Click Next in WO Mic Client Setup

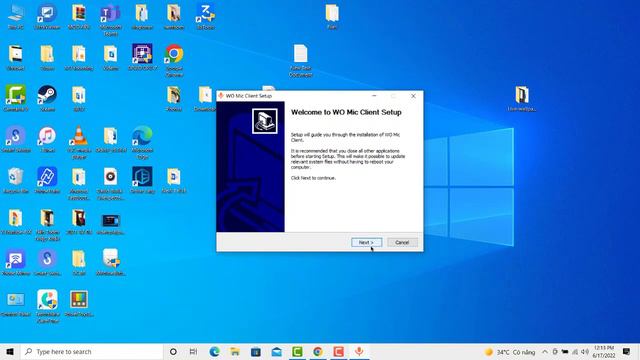tap(367, 242)
